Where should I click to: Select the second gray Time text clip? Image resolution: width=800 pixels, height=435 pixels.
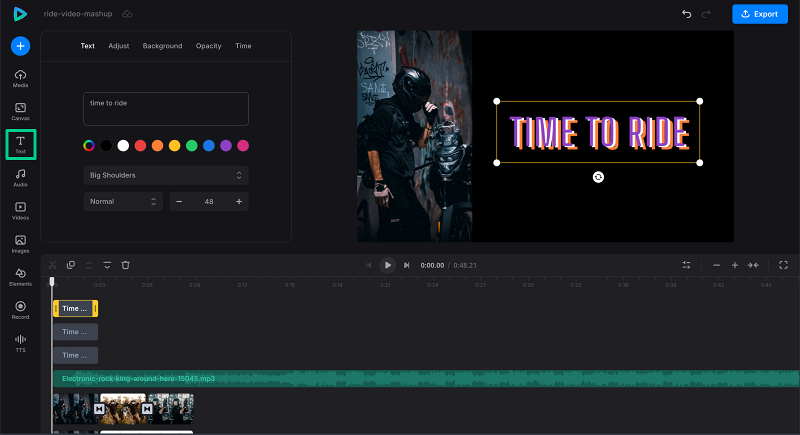click(x=76, y=332)
